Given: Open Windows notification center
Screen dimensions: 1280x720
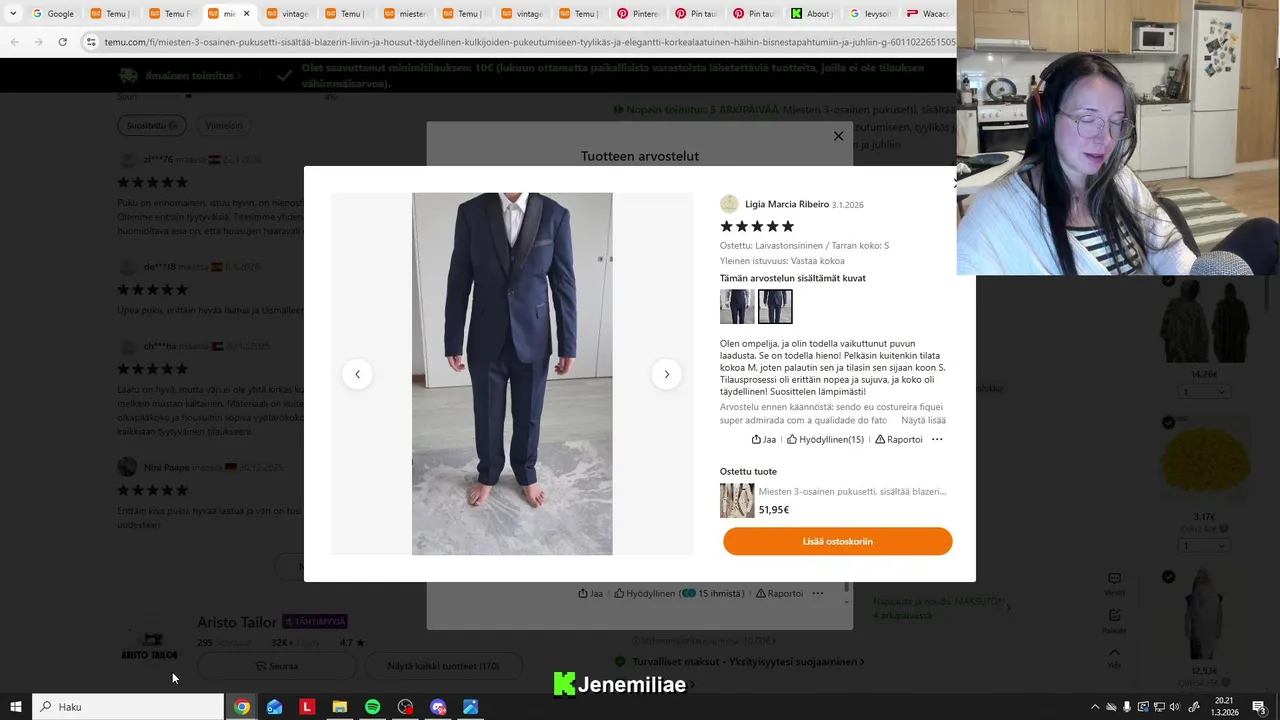Looking at the screenshot, I should (1260, 707).
